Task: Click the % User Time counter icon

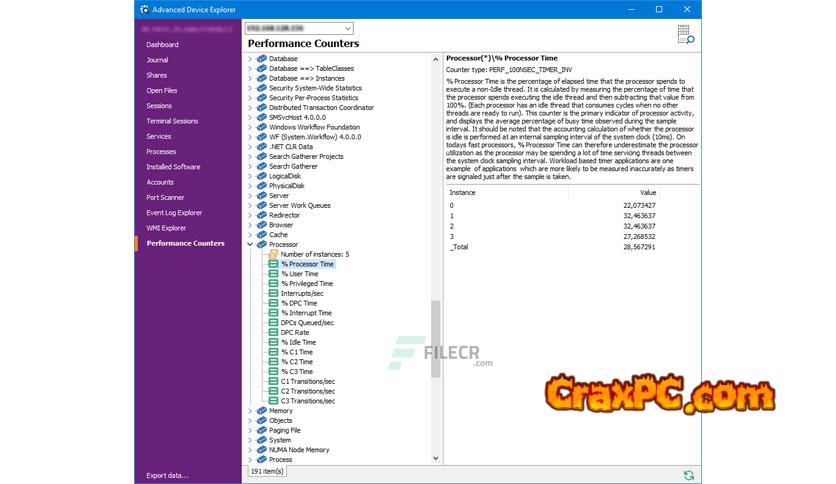Action: tap(273, 273)
